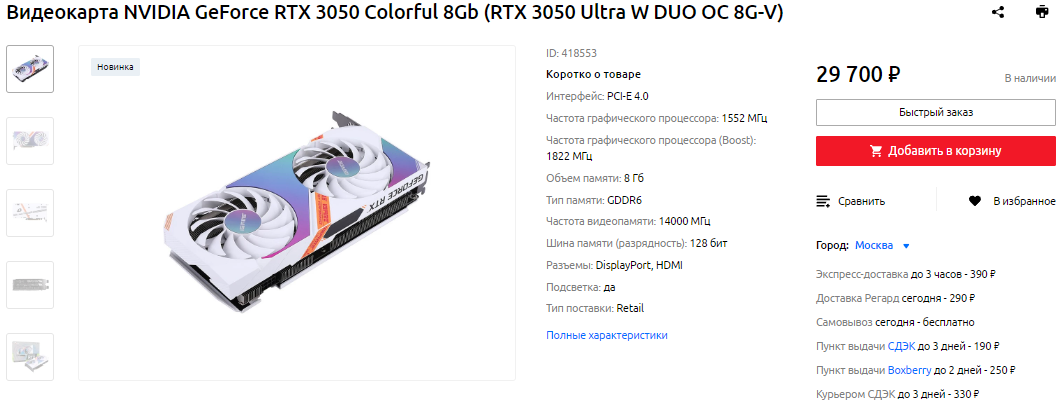Open the Boxberry pickup point link
1060x411 pixels.
click(x=909, y=370)
